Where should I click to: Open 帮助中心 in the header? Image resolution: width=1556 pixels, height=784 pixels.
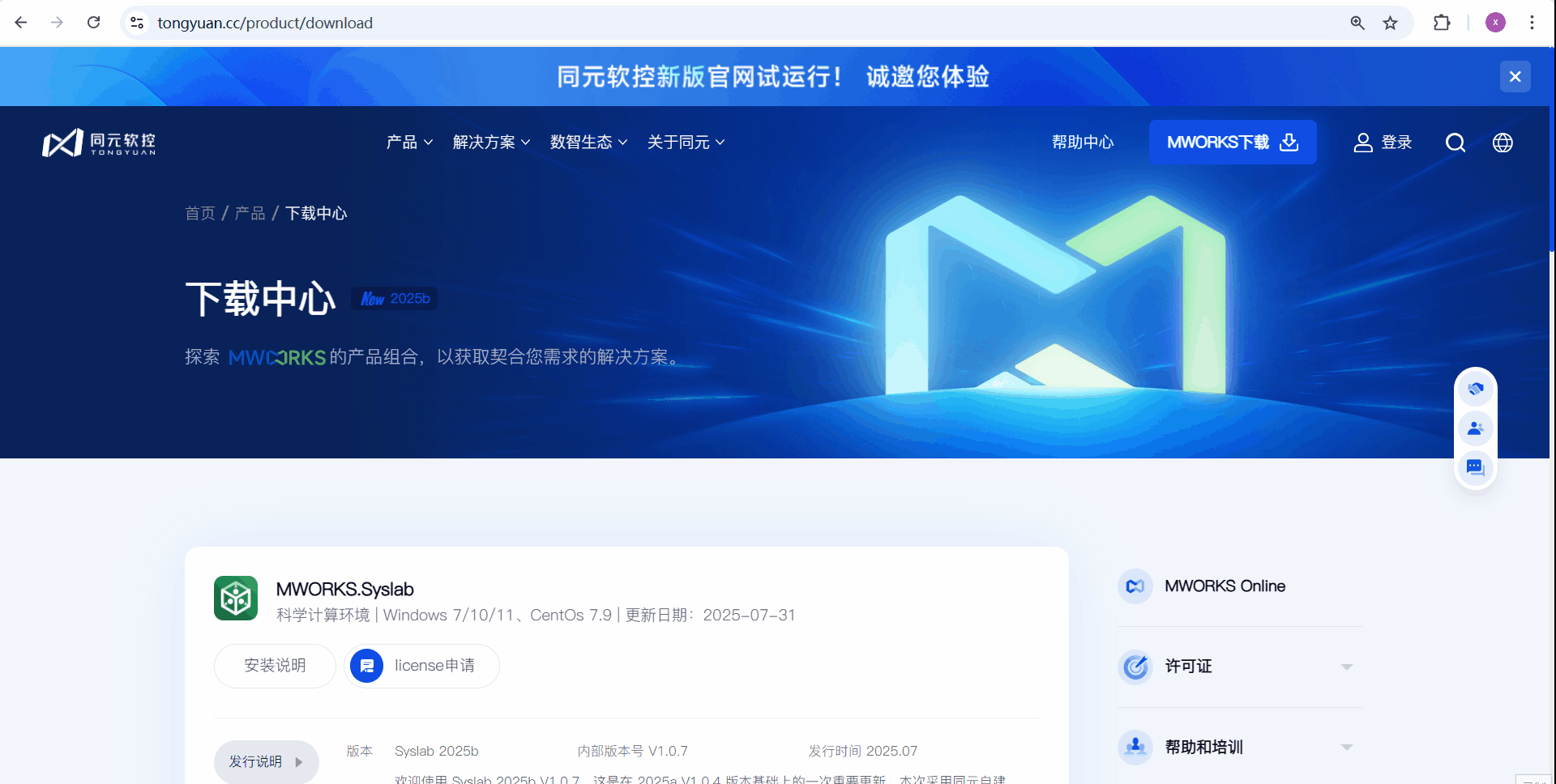[1083, 143]
